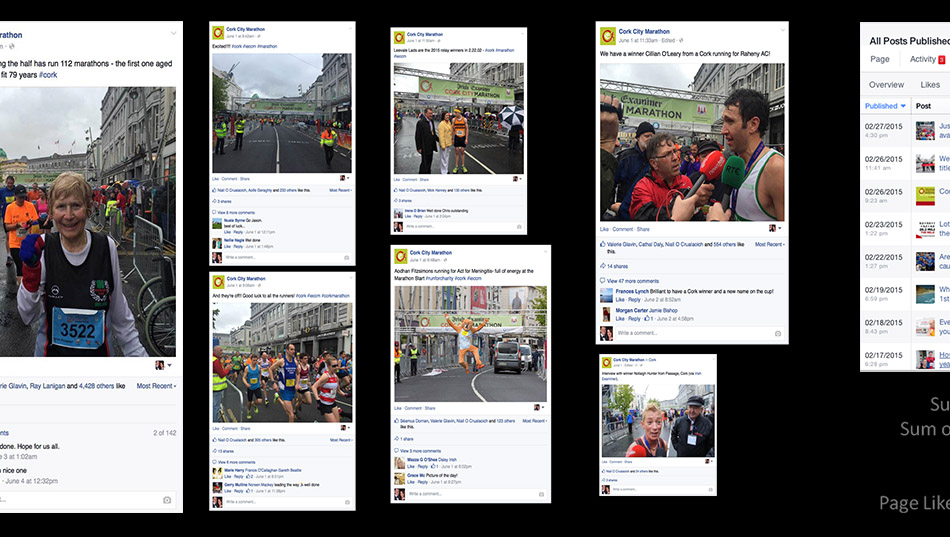Click the View 47 more comments link
Image resolution: width=950 pixels, height=537 pixels.
[x=633, y=281]
